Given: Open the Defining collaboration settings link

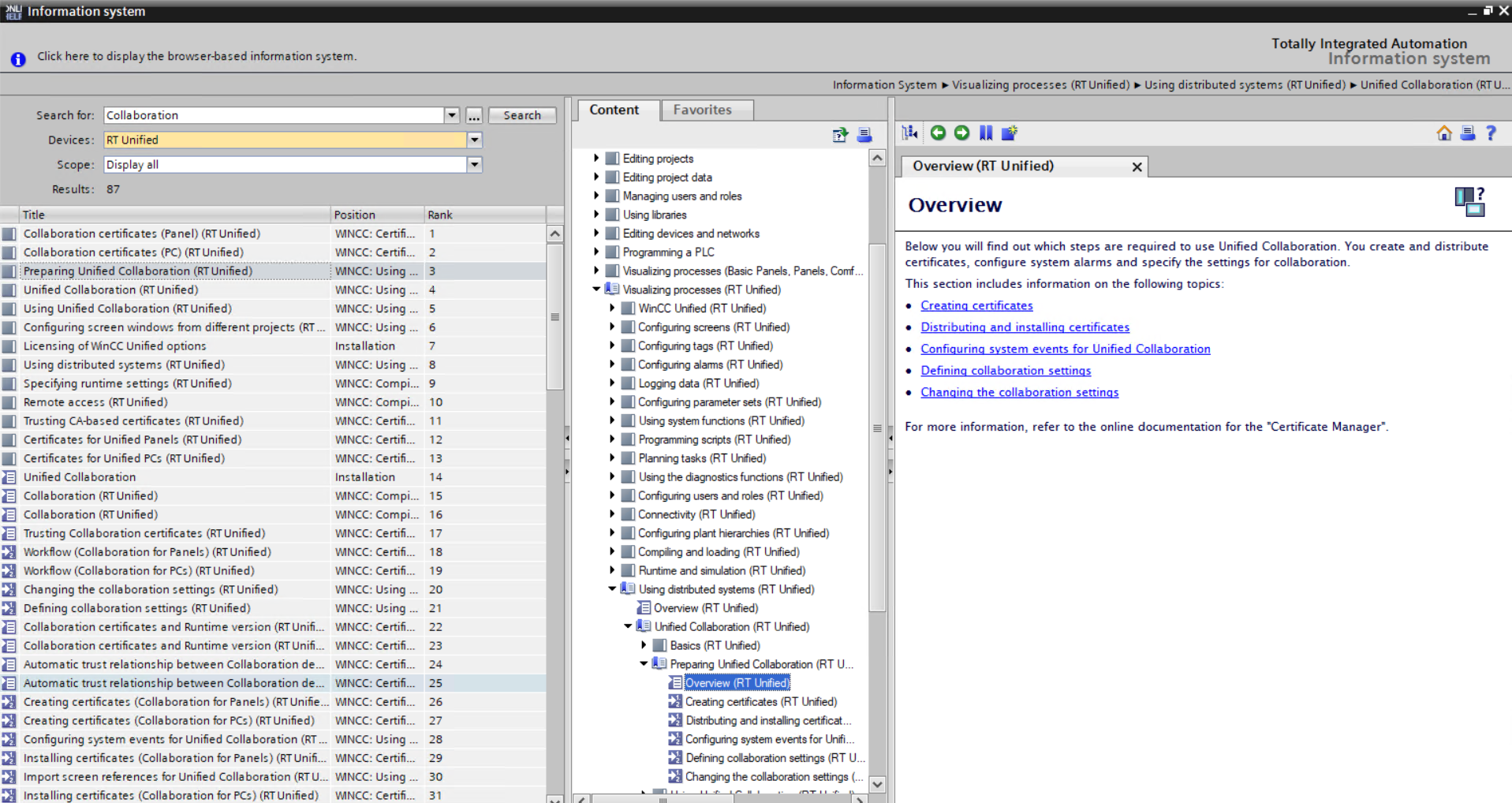Looking at the screenshot, I should coord(1006,371).
